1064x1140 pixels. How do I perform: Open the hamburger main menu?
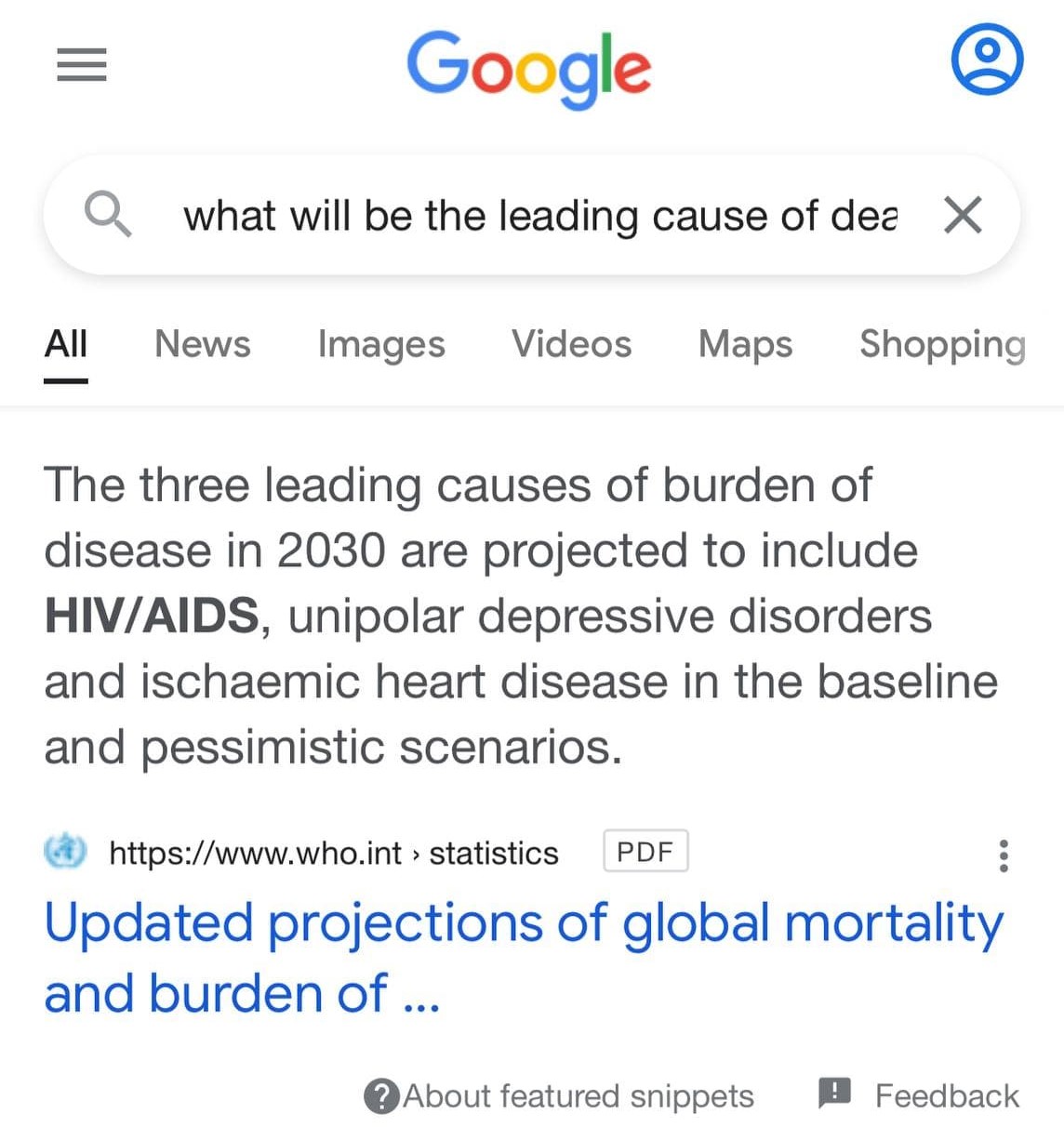[82, 65]
